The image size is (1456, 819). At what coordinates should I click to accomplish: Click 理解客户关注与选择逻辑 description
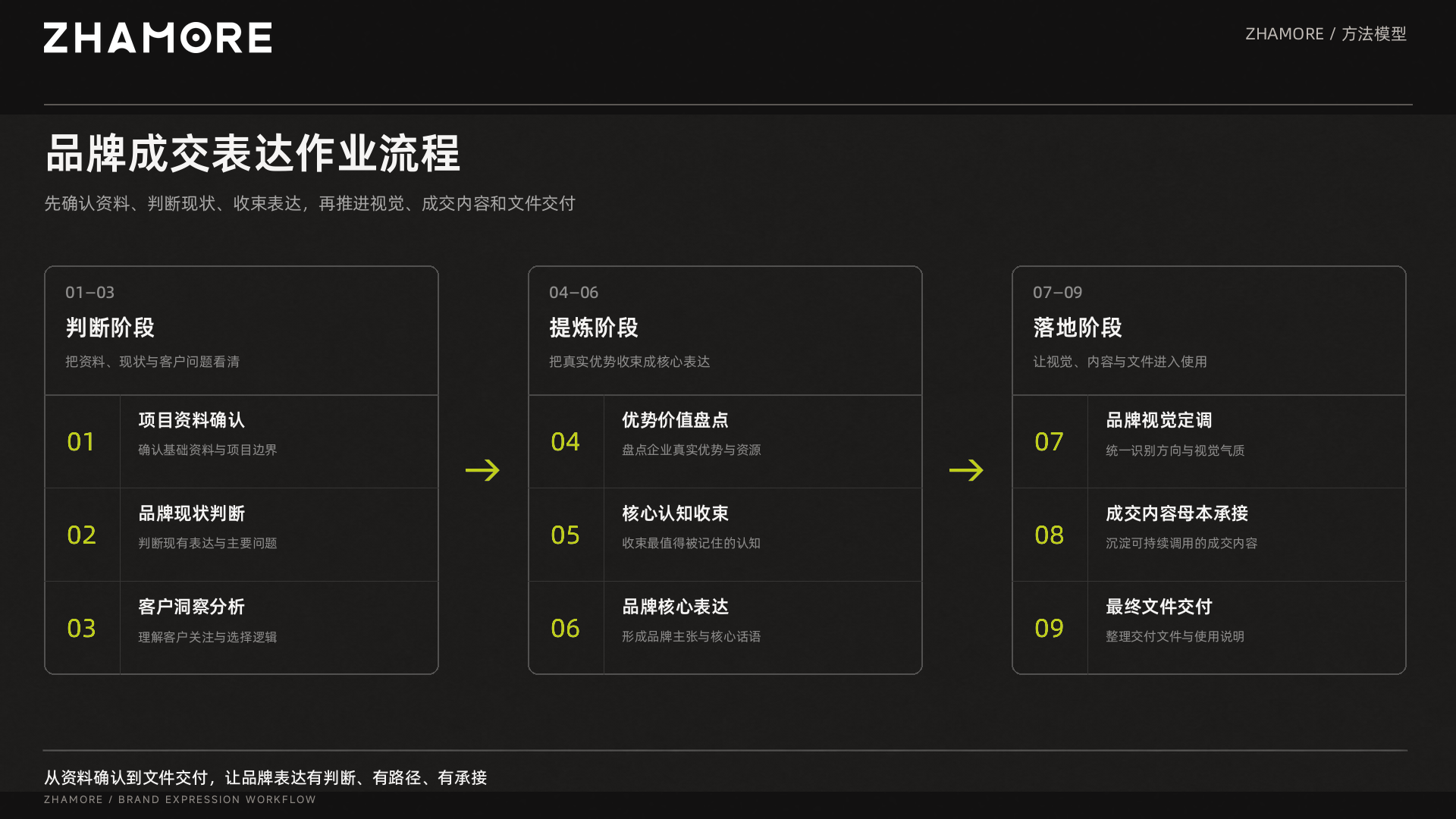coord(208,637)
